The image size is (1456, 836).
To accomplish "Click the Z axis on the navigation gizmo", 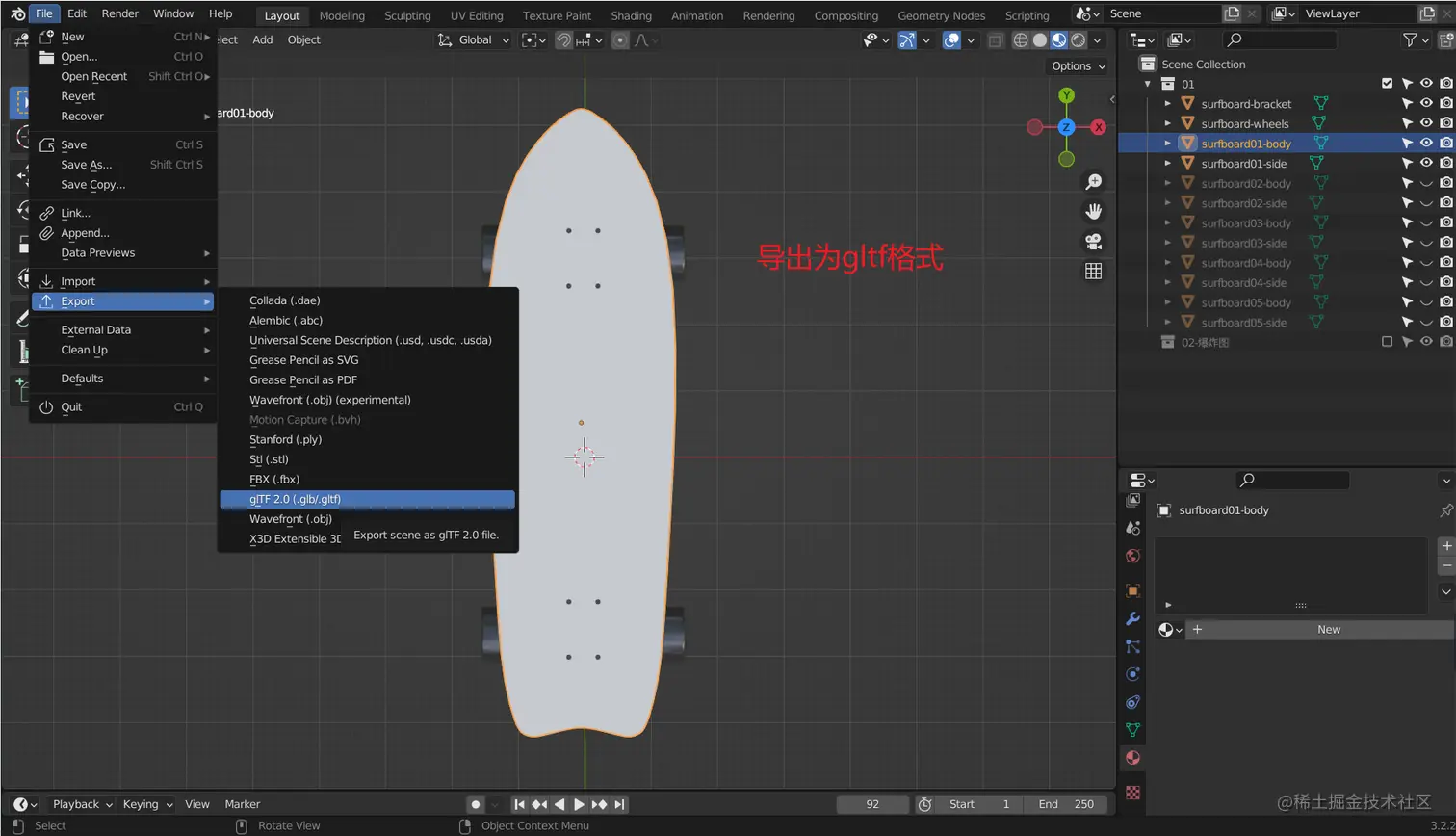I will (x=1067, y=127).
